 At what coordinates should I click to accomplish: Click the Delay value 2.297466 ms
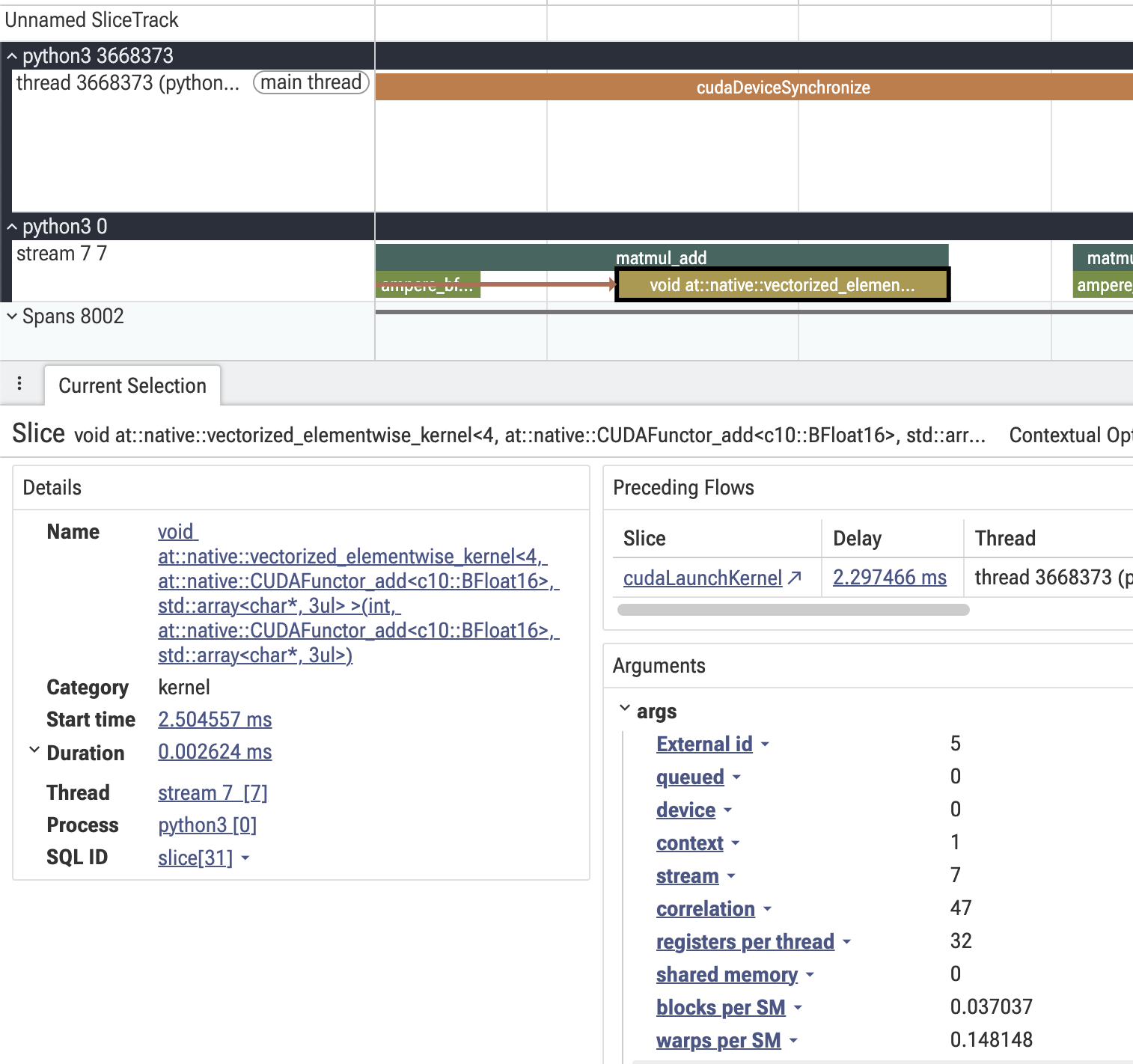tap(890, 578)
